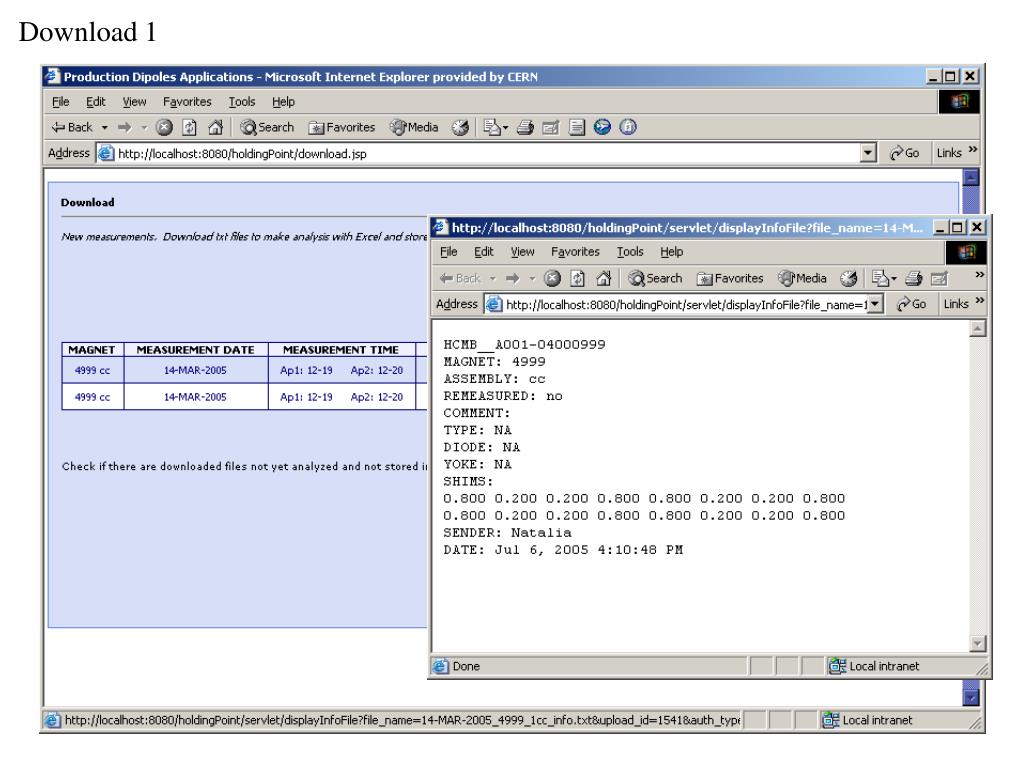Screen dimensions: 1024x768
Task: Open Favorites menu in Production Dipoles window
Action: [x=187, y=102]
